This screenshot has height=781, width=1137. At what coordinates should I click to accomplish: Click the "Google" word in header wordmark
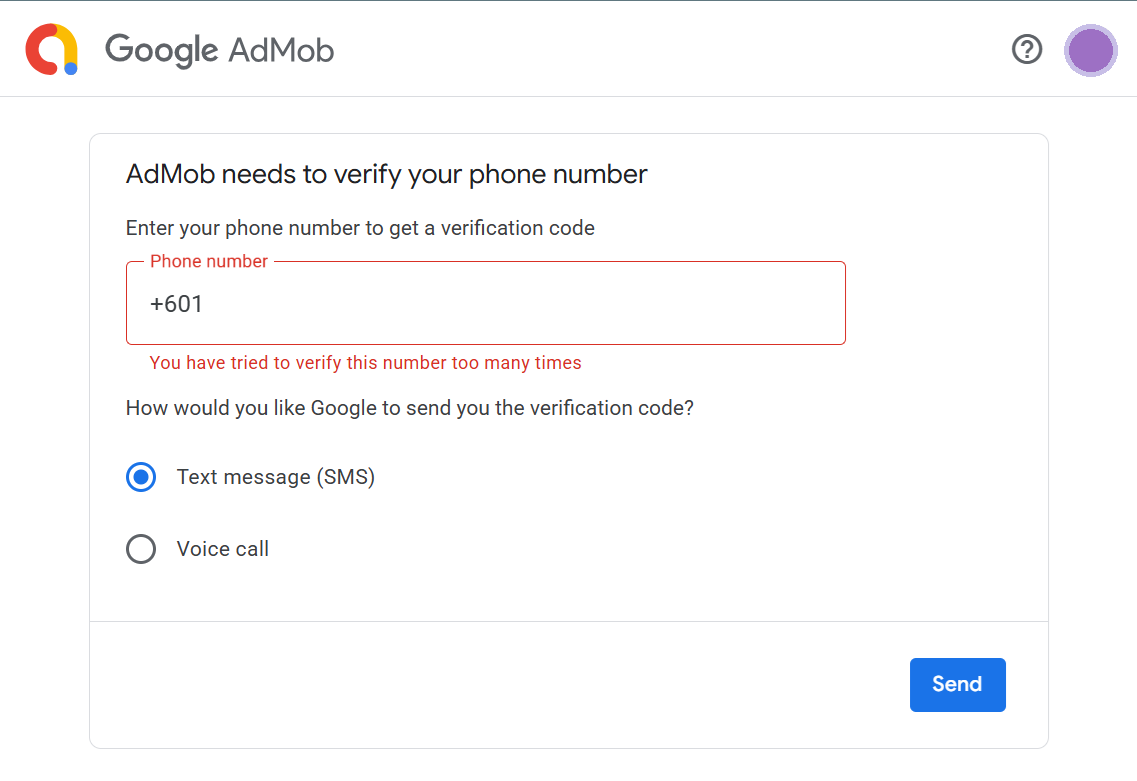(161, 49)
